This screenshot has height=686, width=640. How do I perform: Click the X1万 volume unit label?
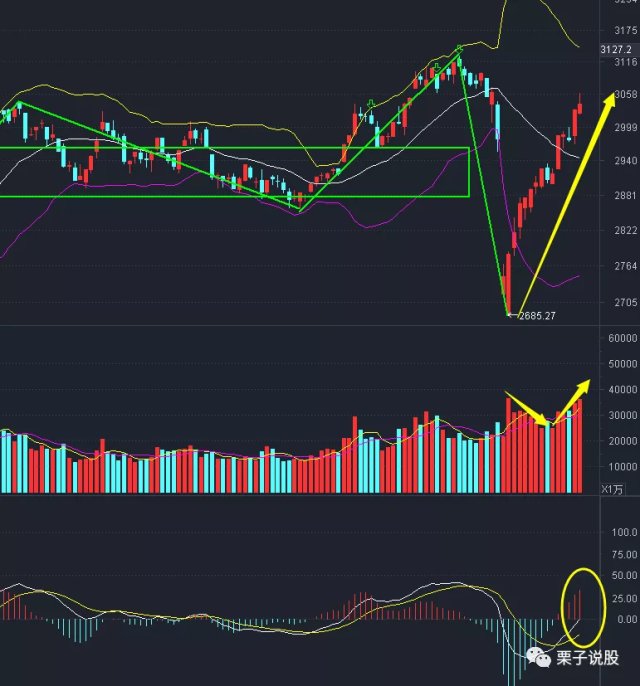612,489
